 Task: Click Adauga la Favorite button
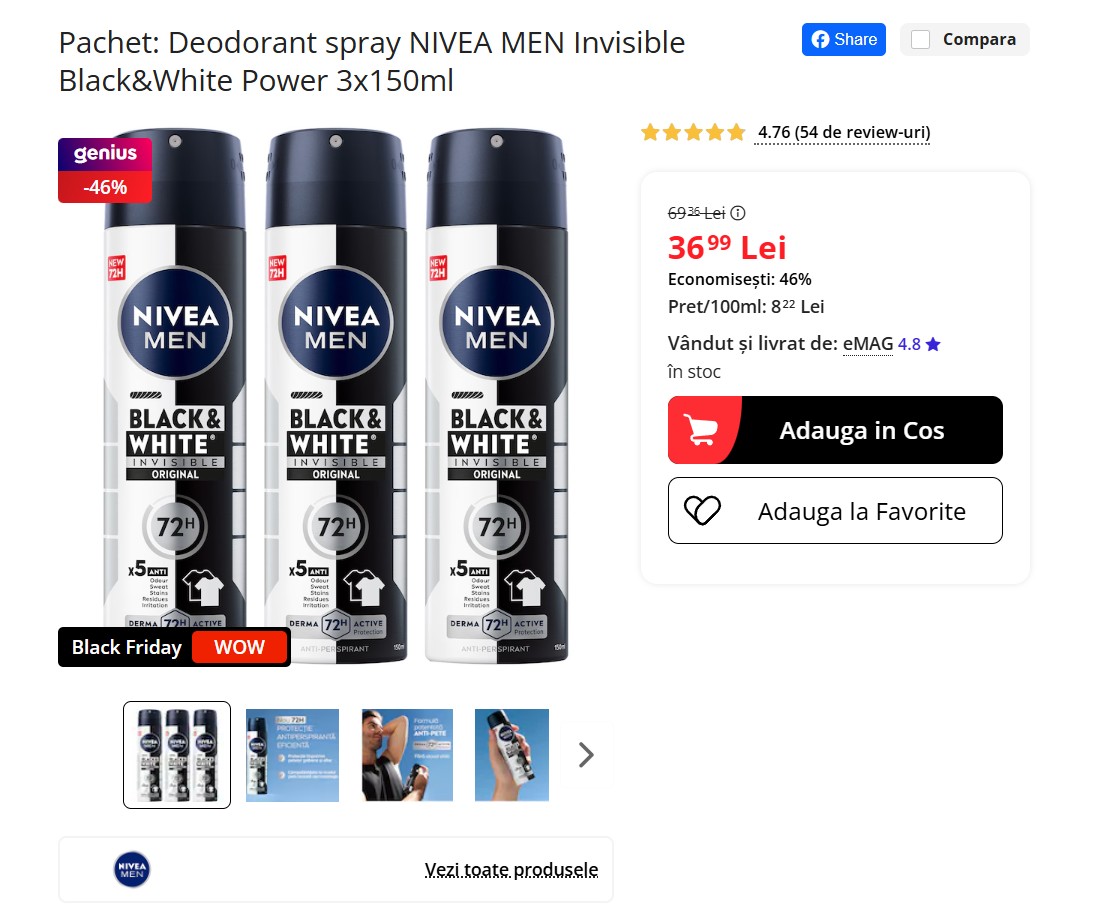(x=835, y=511)
